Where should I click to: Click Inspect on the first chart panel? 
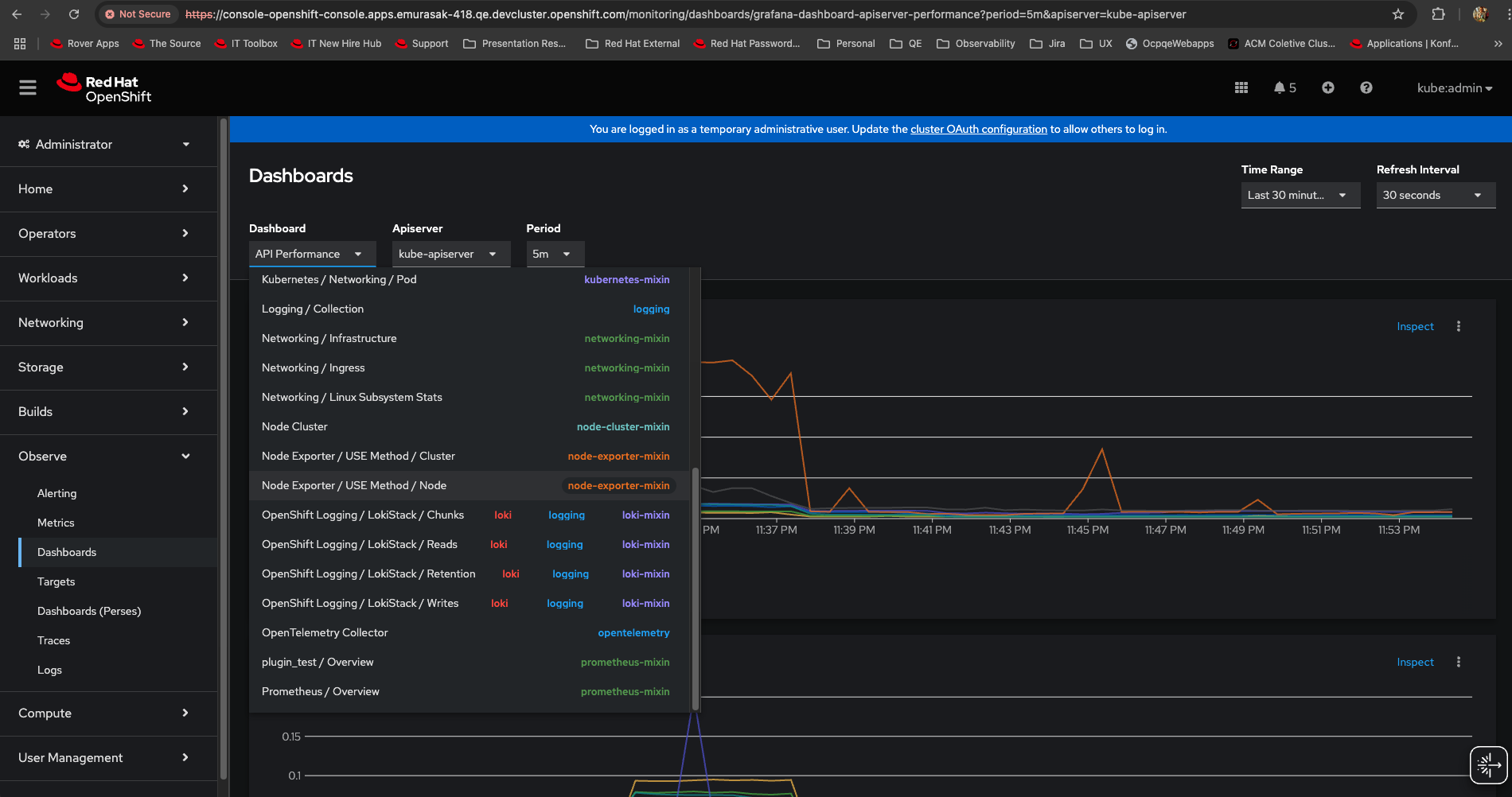pos(1414,327)
